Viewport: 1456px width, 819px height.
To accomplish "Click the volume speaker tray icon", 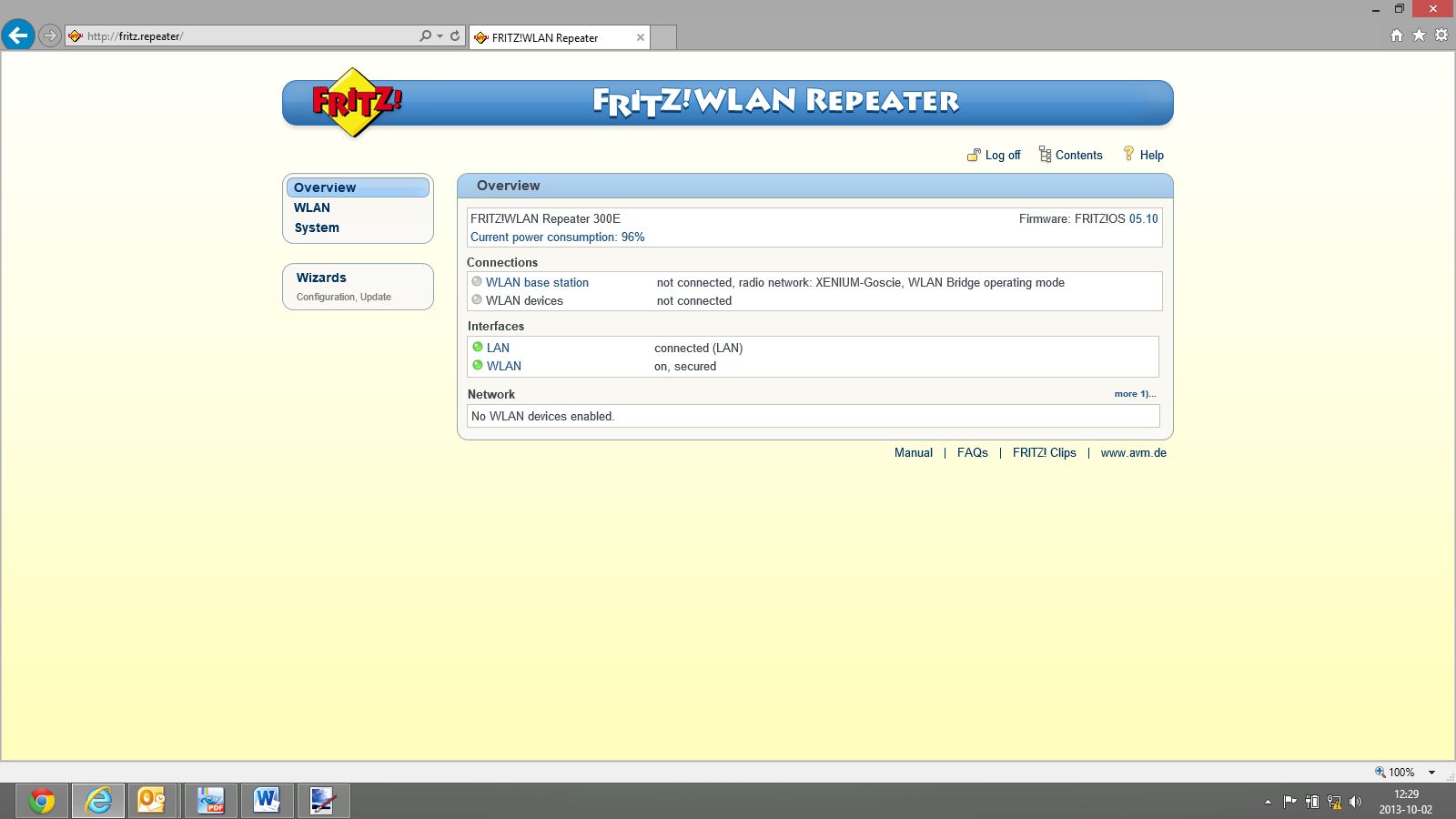I will 1356,802.
